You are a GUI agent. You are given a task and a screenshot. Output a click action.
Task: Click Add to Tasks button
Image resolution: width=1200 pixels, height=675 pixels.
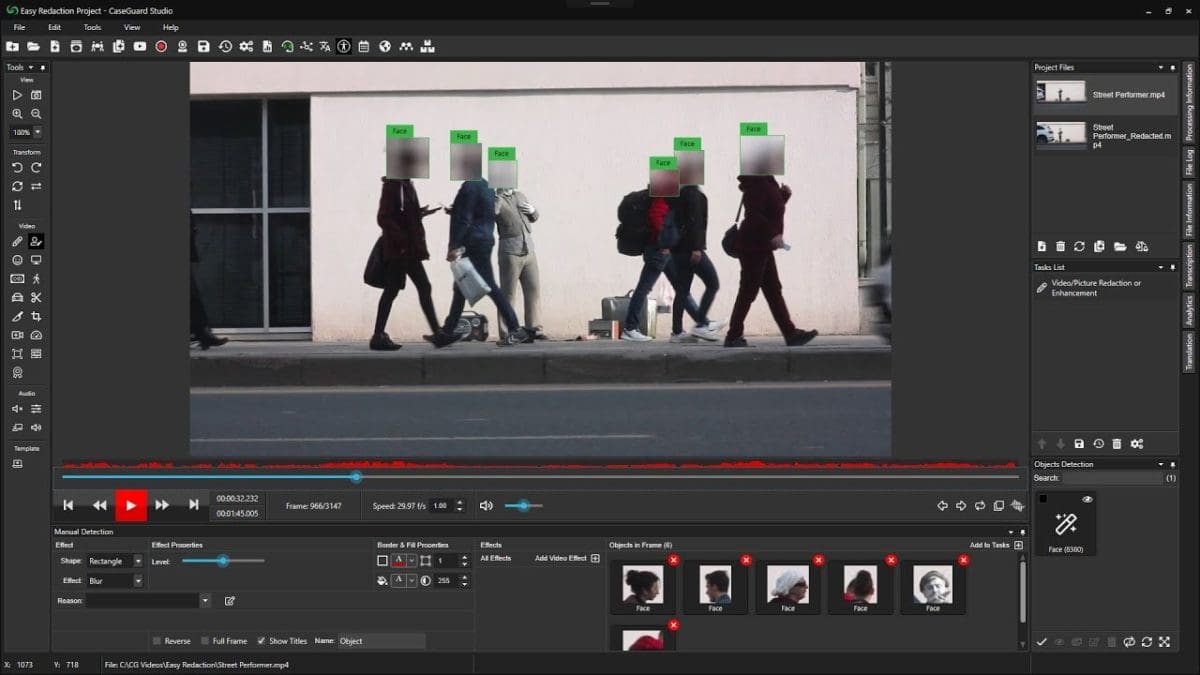pyautogui.click(x=996, y=545)
